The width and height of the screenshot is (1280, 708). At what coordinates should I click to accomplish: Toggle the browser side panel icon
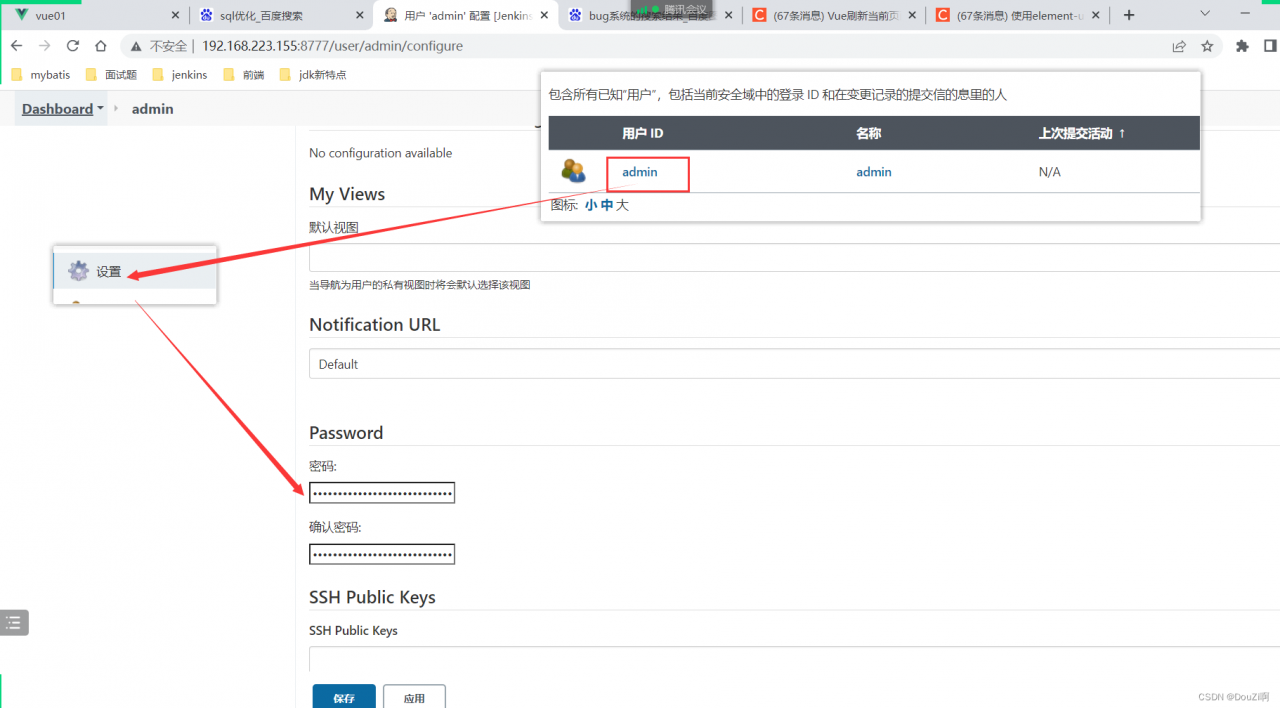click(x=1270, y=46)
